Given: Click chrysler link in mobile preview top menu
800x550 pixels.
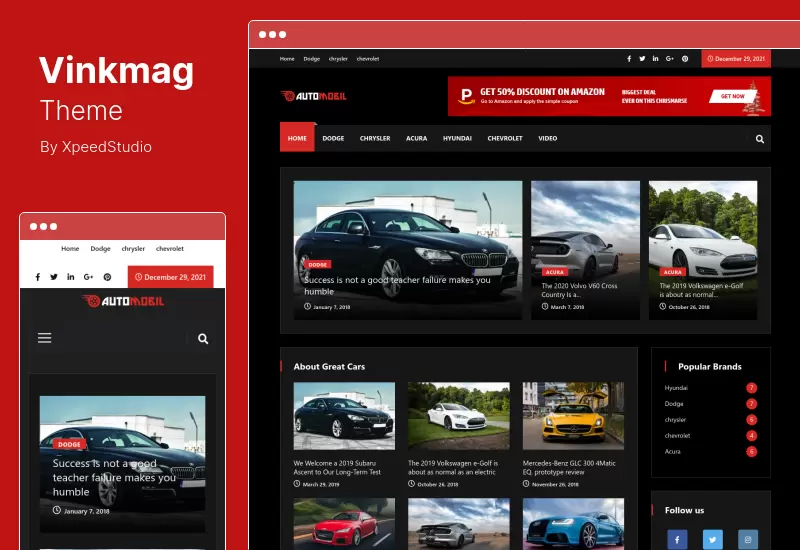Looking at the screenshot, I should (133, 248).
